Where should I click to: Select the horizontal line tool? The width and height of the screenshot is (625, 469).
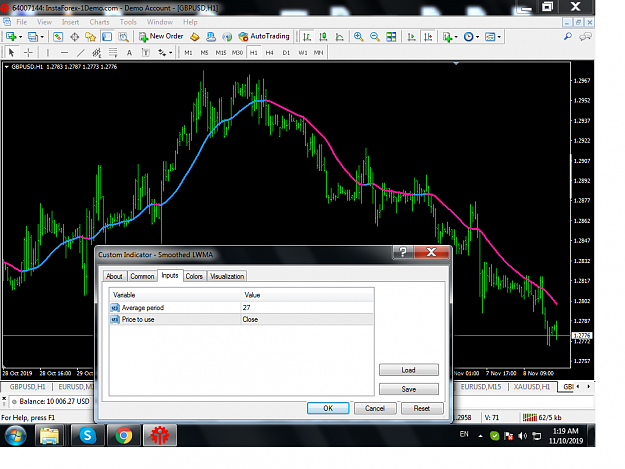[64, 52]
